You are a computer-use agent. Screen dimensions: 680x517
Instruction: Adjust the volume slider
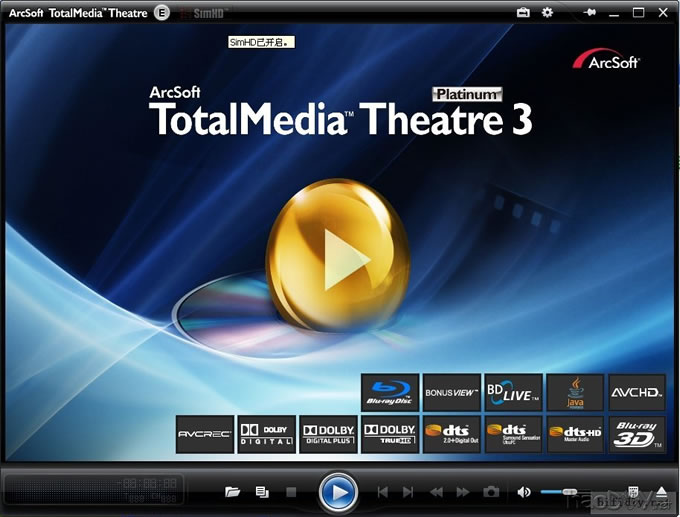[568, 492]
